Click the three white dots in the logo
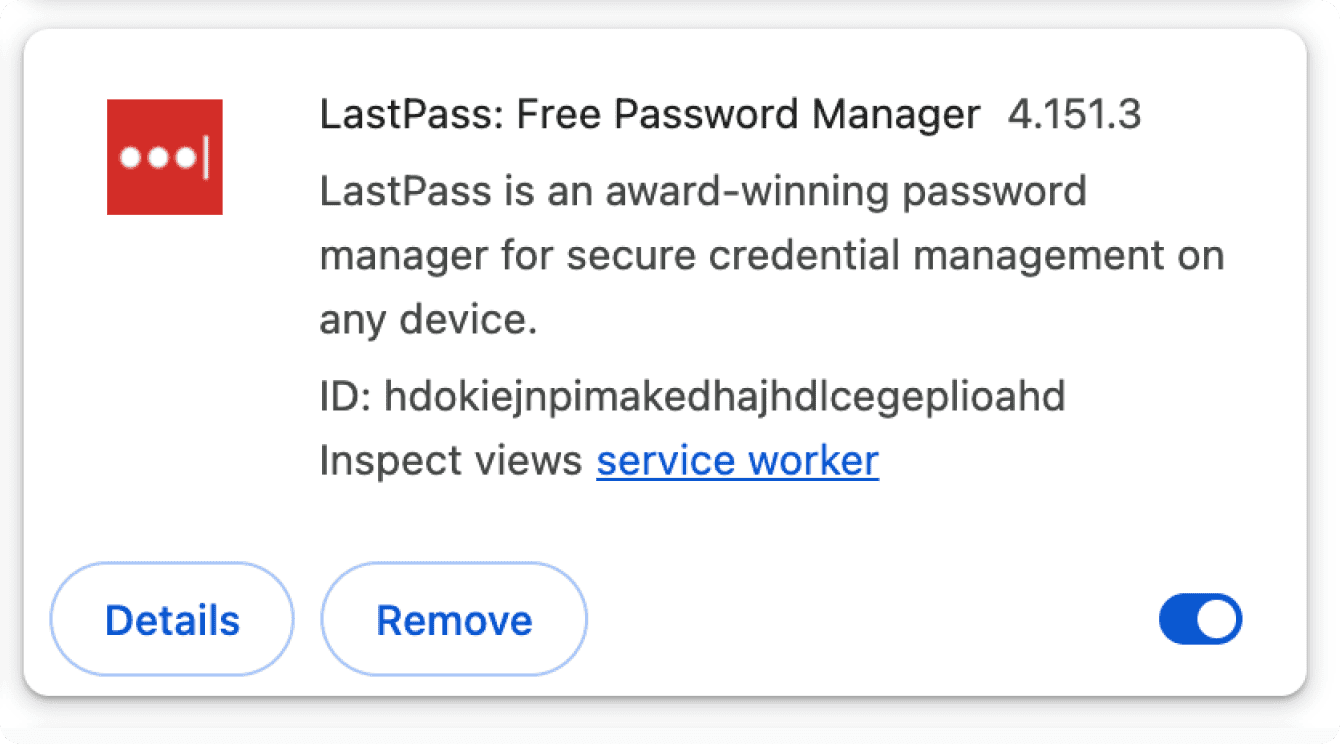Image resolution: width=1340 pixels, height=744 pixels. (x=157, y=159)
